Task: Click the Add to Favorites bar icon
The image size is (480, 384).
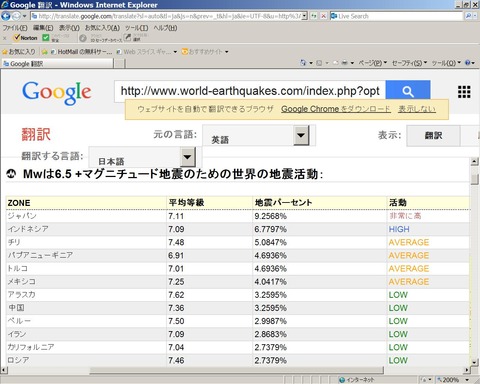Action: coord(44,52)
